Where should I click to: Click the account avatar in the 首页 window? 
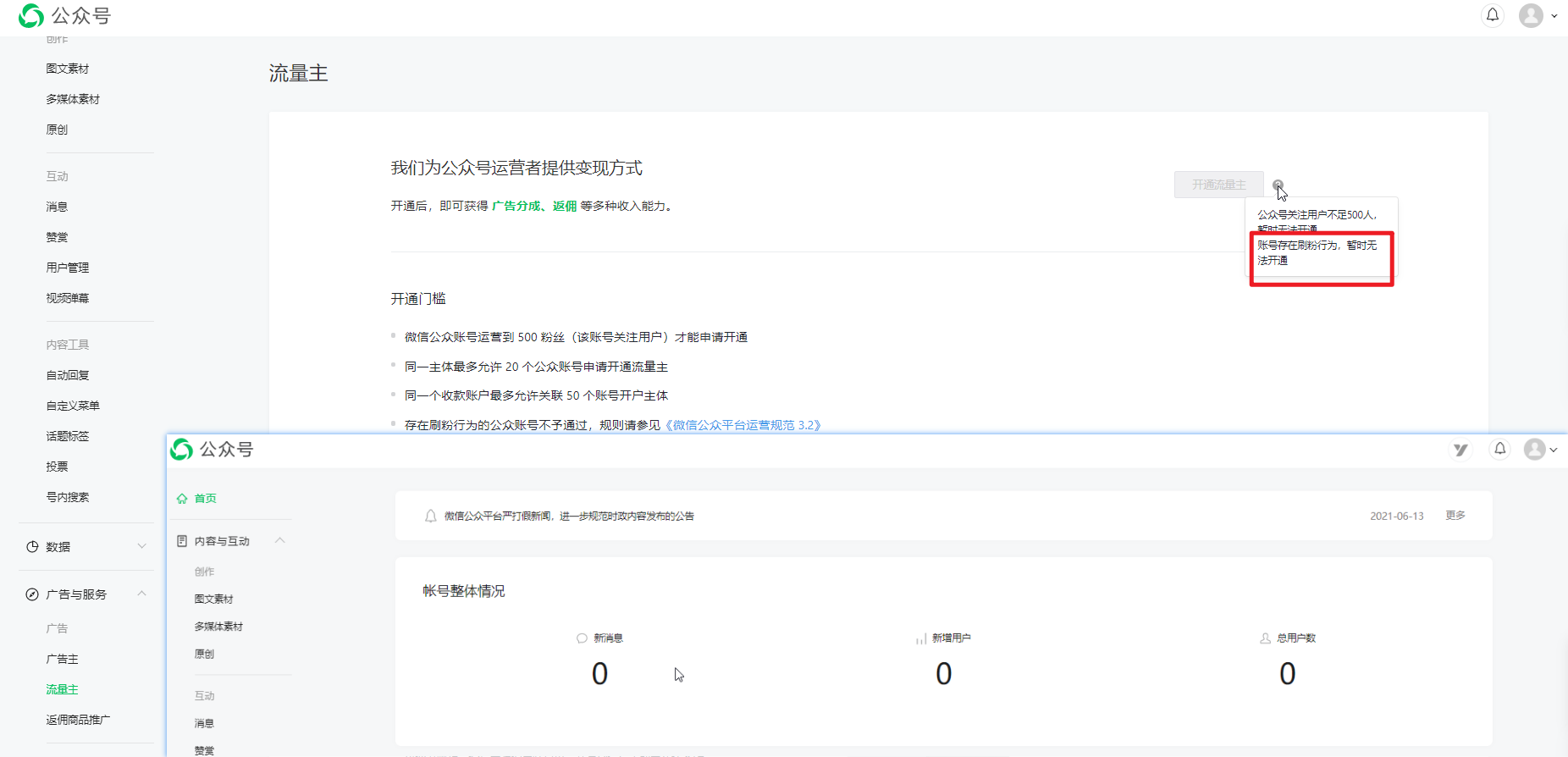(1535, 449)
